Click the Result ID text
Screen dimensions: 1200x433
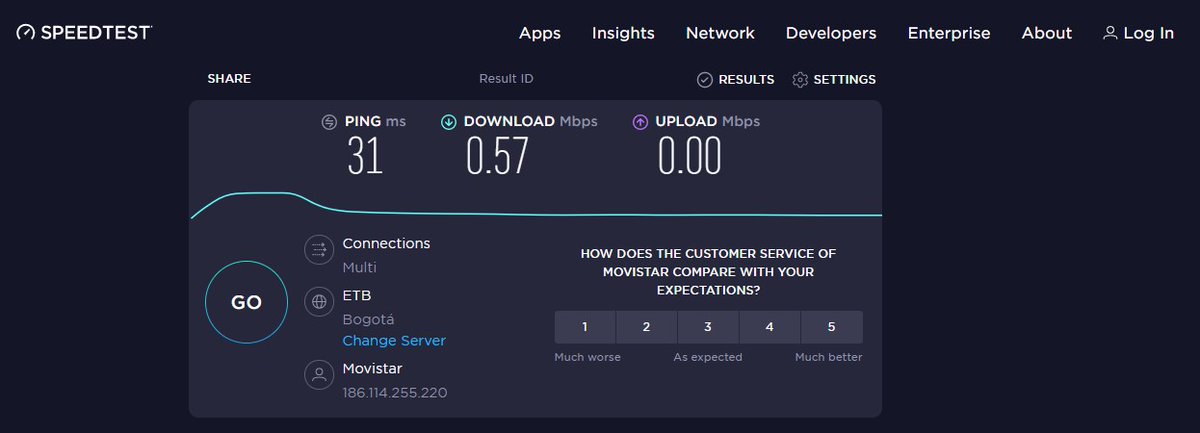point(506,79)
